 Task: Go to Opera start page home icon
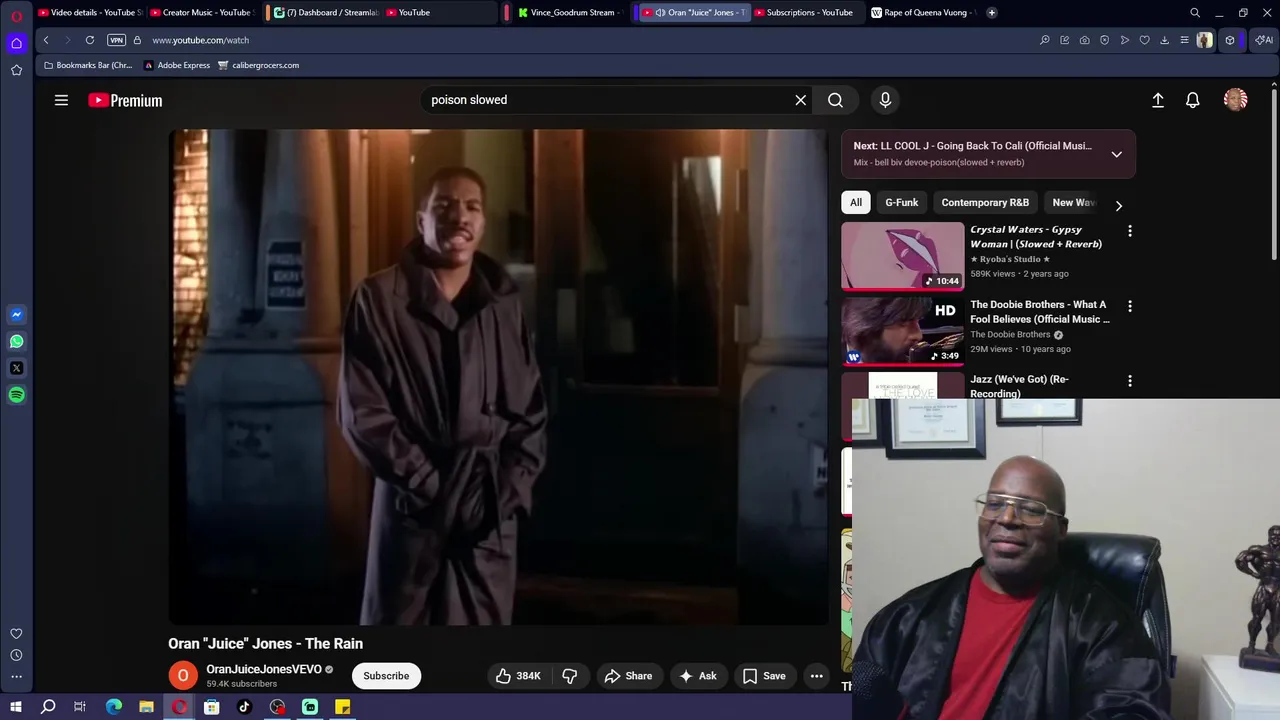(16, 43)
